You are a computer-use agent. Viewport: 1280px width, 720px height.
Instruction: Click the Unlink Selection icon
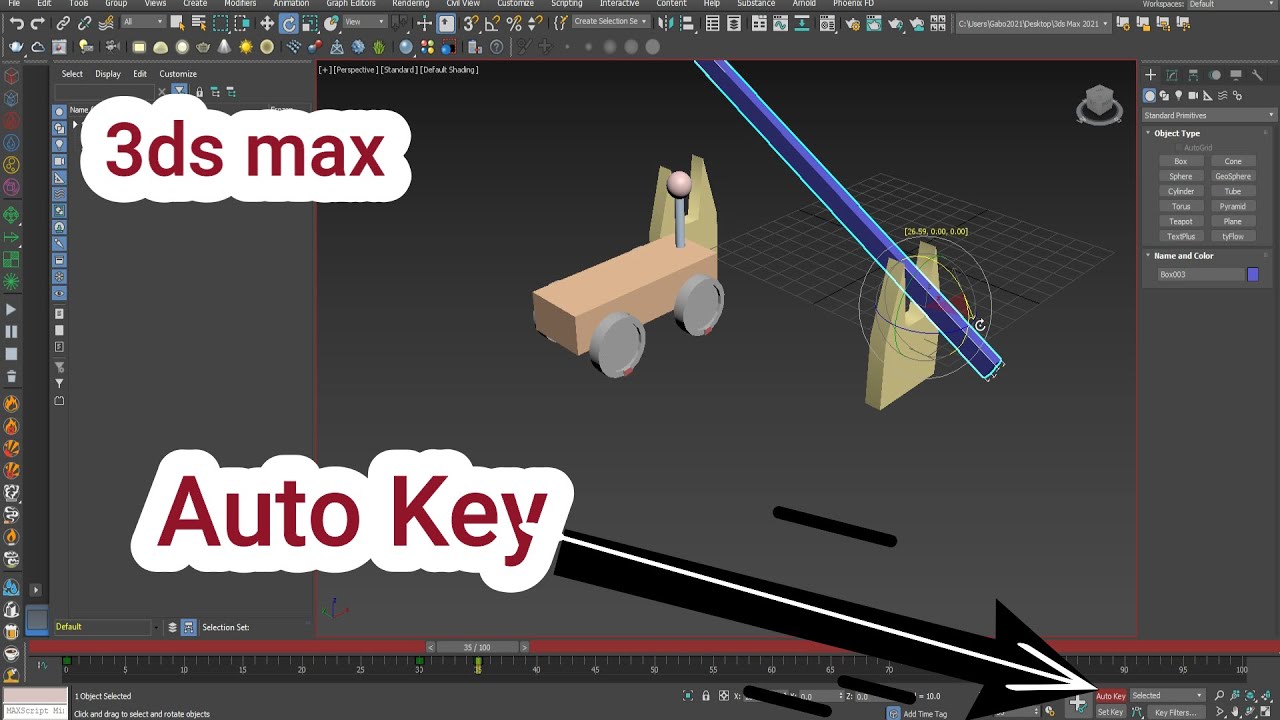(x=85, y=23)
